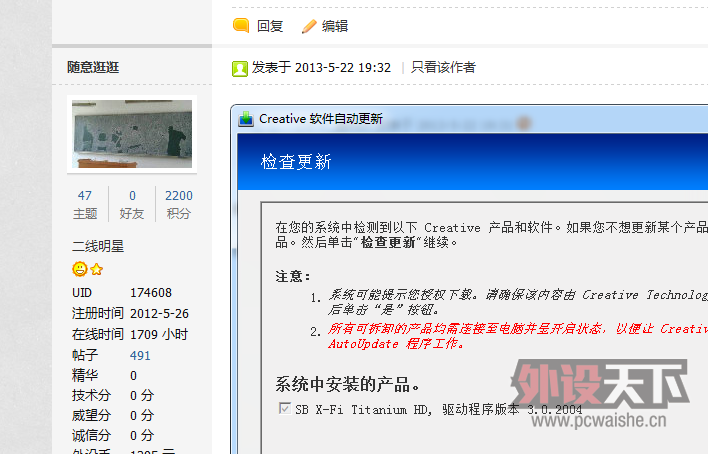The image size is (708, 454).
Task: Click the 注意: label in the dialog
Action: [293, 276]
